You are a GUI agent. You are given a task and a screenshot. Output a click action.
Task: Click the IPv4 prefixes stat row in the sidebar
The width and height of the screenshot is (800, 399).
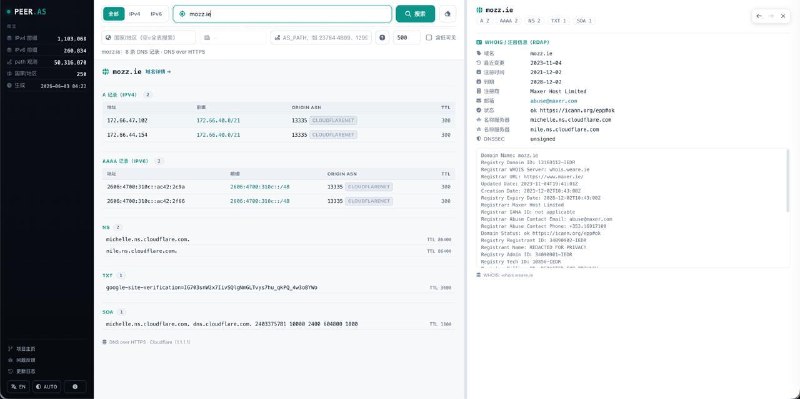(46, 38)
